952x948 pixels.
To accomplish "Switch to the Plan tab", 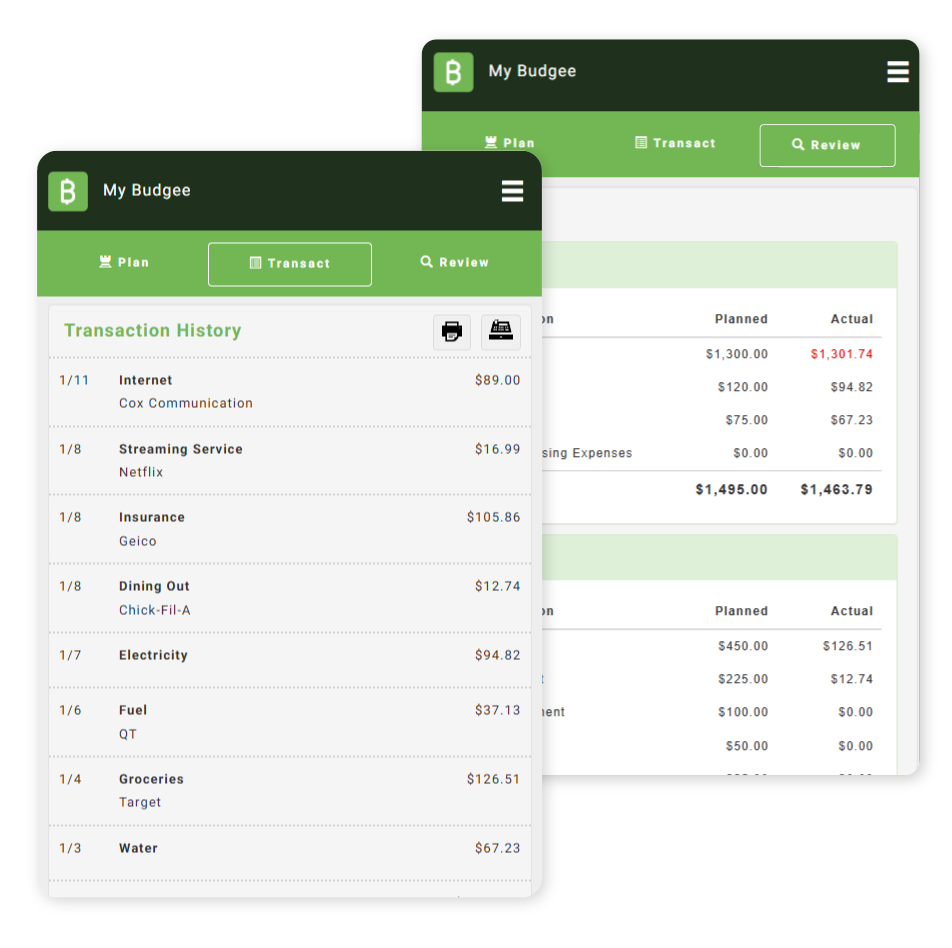I will [x=123, y=262].
